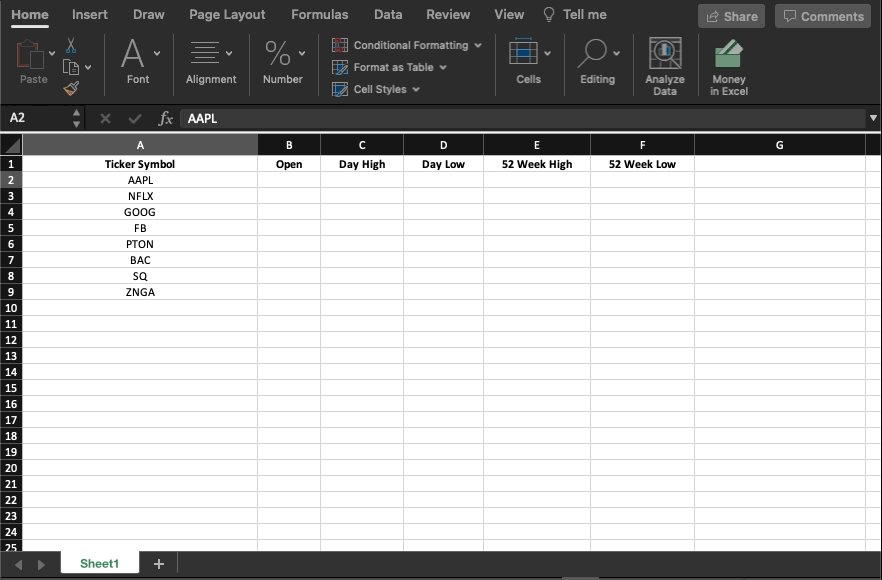Viewport: 882px width, 580px height.
Task: Expand the Copy options arrow
Action: tap(88, 68)
